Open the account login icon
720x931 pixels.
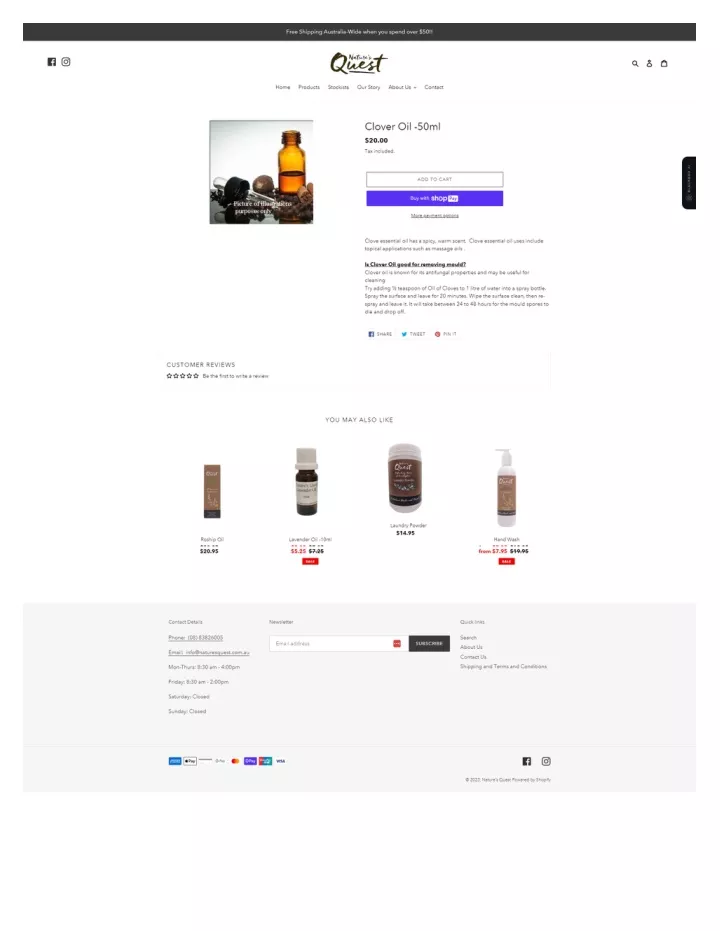pyautogui.click(x=649, y=64)
